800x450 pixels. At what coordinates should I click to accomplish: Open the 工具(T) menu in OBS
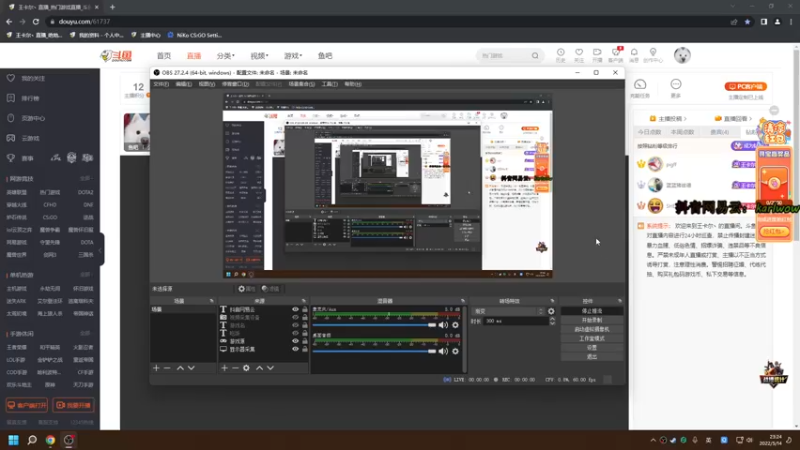(x=330, y=84)
